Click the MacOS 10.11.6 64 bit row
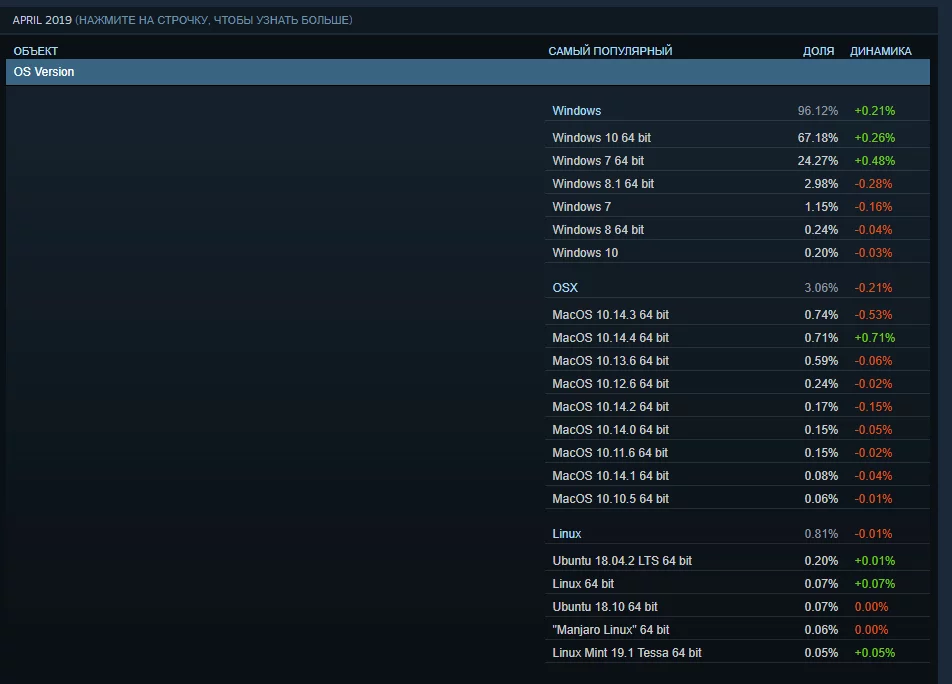 click(x=737, y=453)
